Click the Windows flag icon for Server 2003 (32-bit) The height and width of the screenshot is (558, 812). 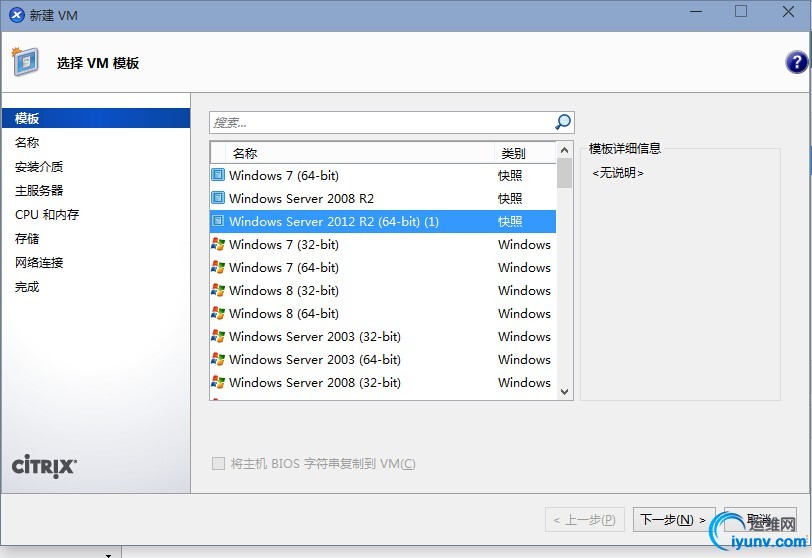(x=218, y=336)
